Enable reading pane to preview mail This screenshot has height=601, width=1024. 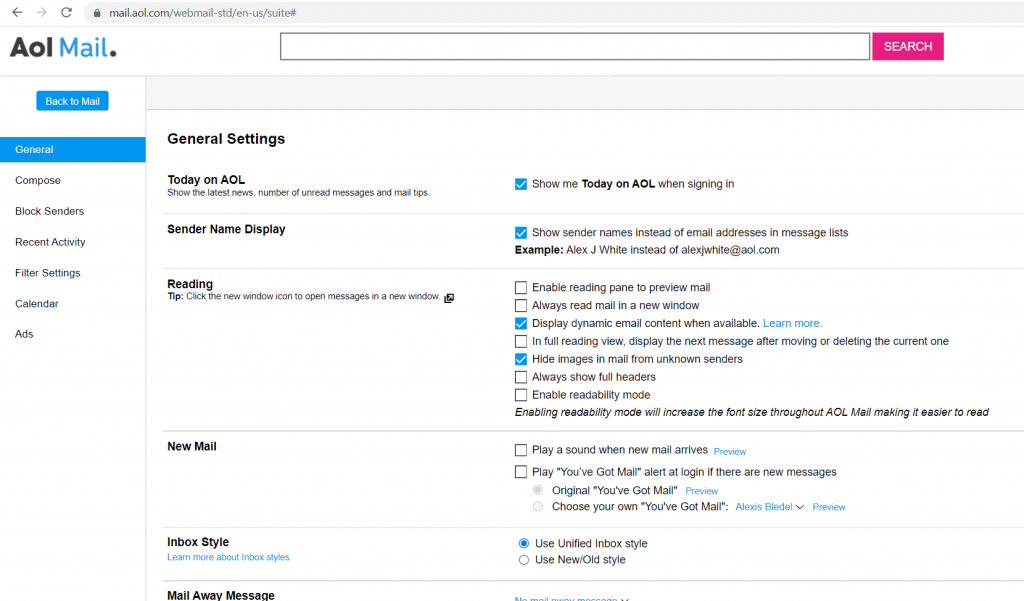[x=521, y=287]
